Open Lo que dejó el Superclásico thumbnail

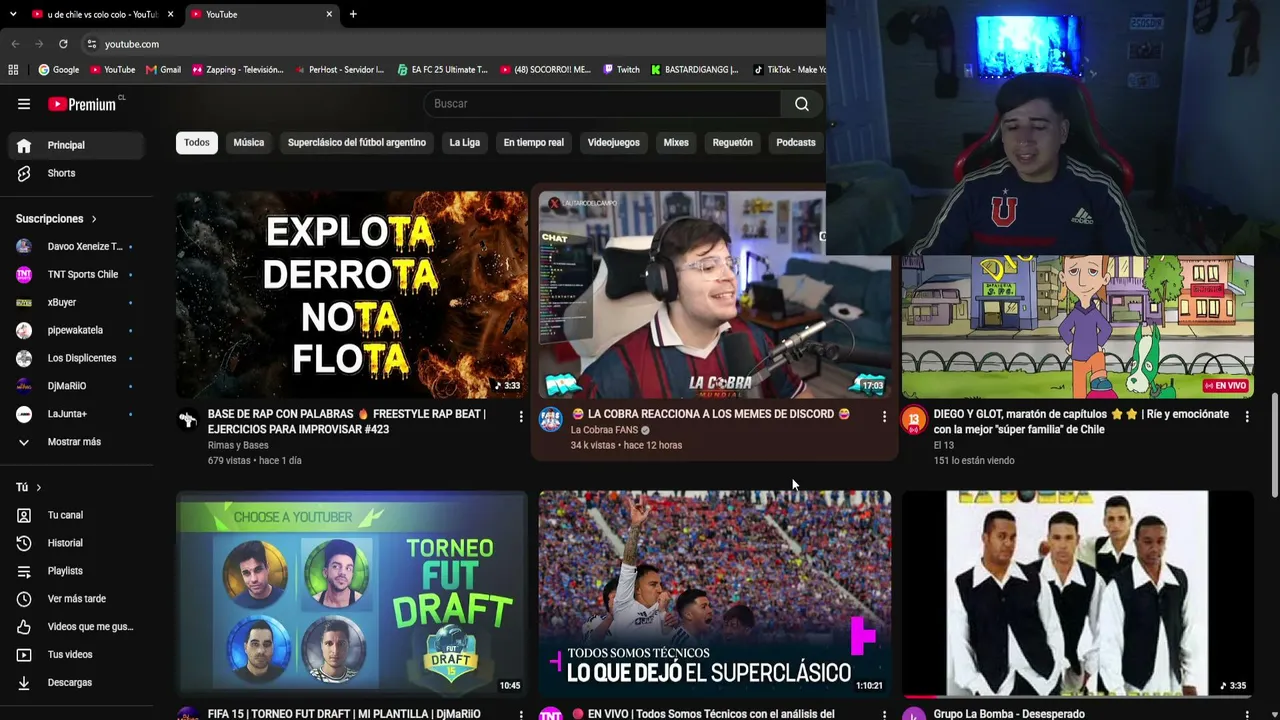coord(715,594)
